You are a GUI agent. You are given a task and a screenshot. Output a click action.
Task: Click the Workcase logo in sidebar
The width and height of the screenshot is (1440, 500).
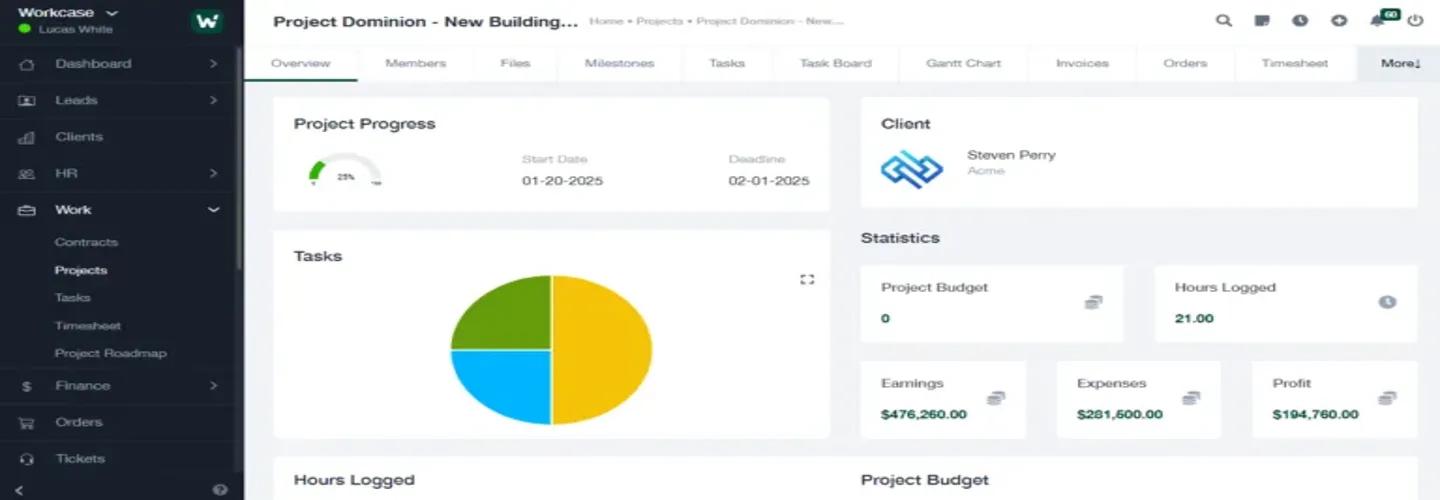tap(207, 21)
